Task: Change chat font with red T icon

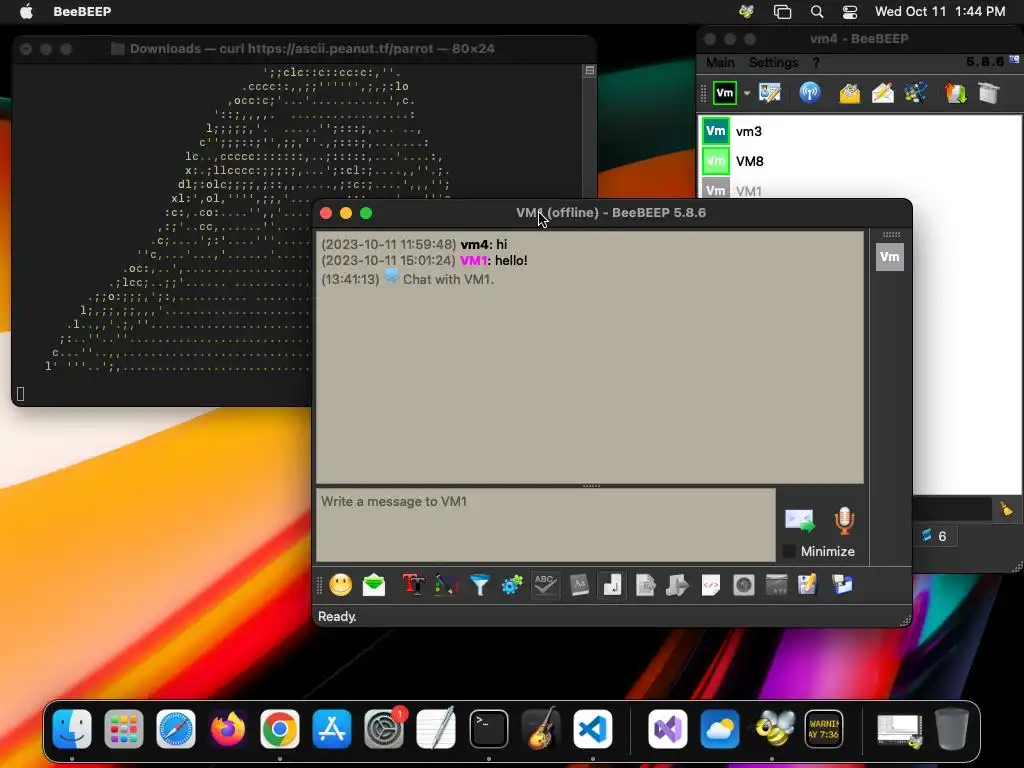Action: [413, 585]
